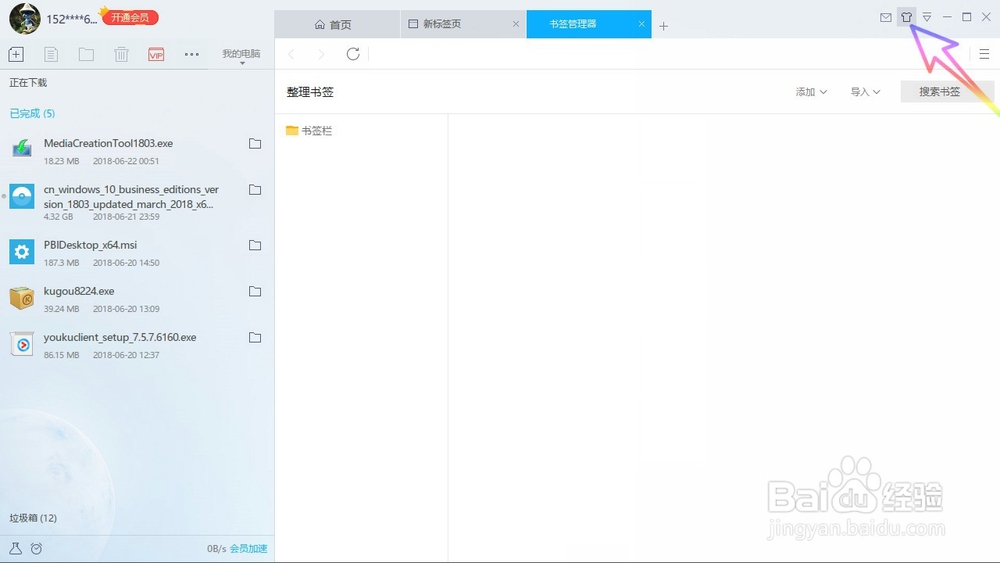Open folder for youkuclient_setup_7.5.7.6160.exe
This screenshot has width=1000, height=563.
pos(254,337)
